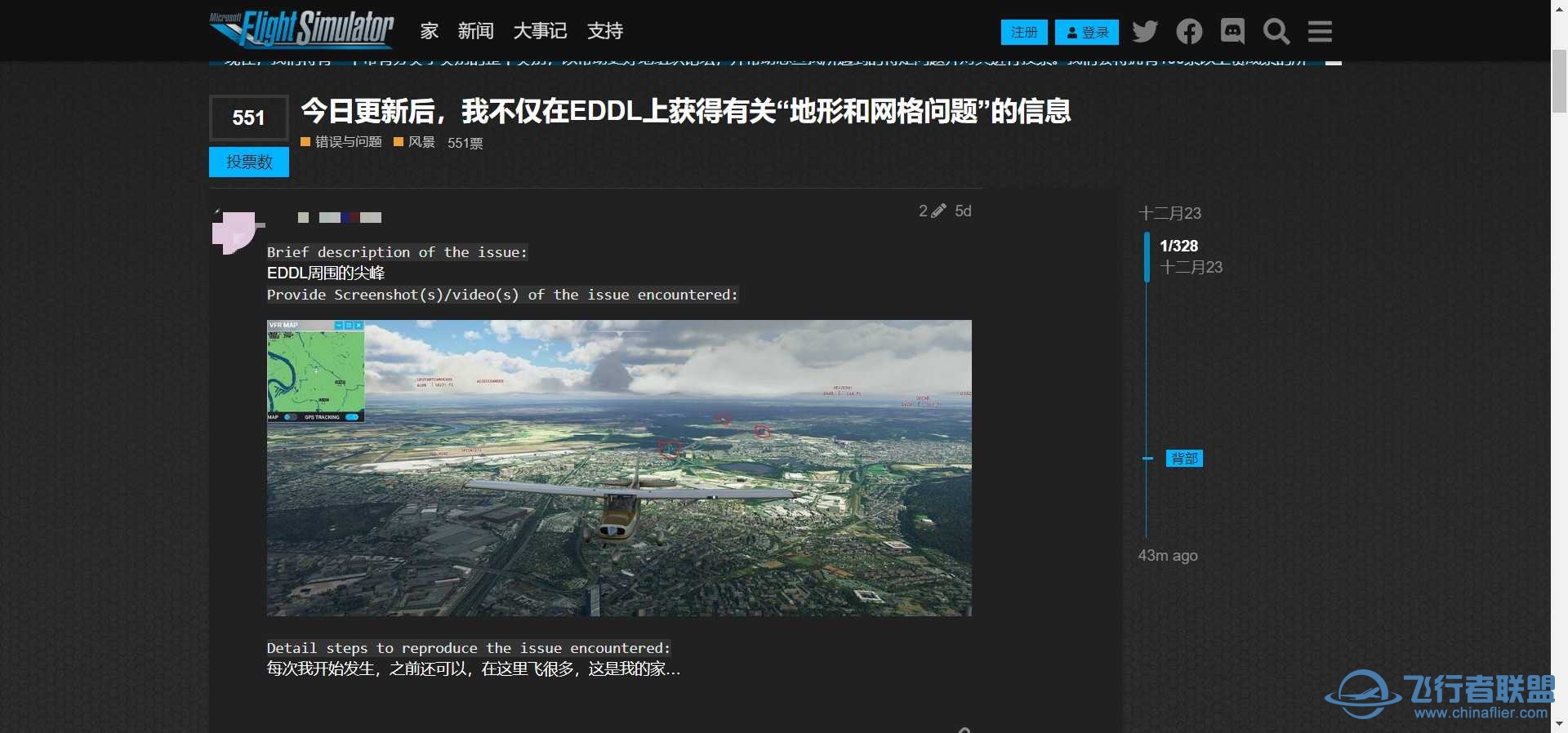
Task: Open the 家 menu item
Action: click(430, 31)
